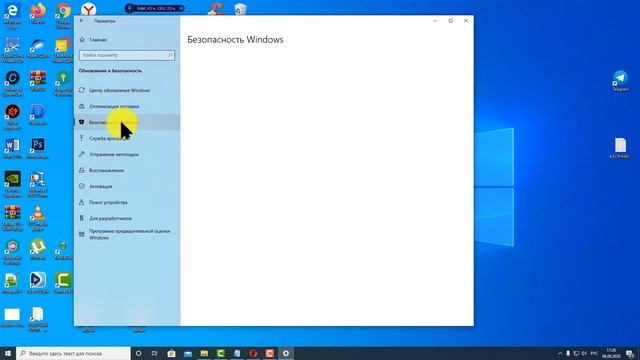This screenshot has width=640, height=360.
Task: Click the taskbar search box
Action: 73,353
